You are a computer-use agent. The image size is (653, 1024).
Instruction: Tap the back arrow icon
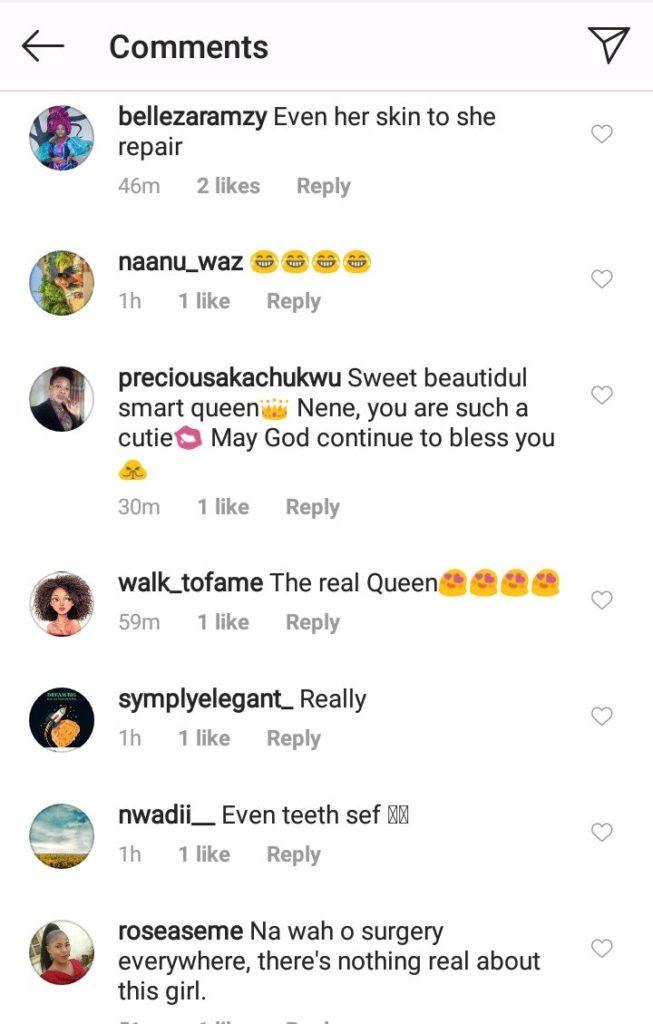click(43, 46)
